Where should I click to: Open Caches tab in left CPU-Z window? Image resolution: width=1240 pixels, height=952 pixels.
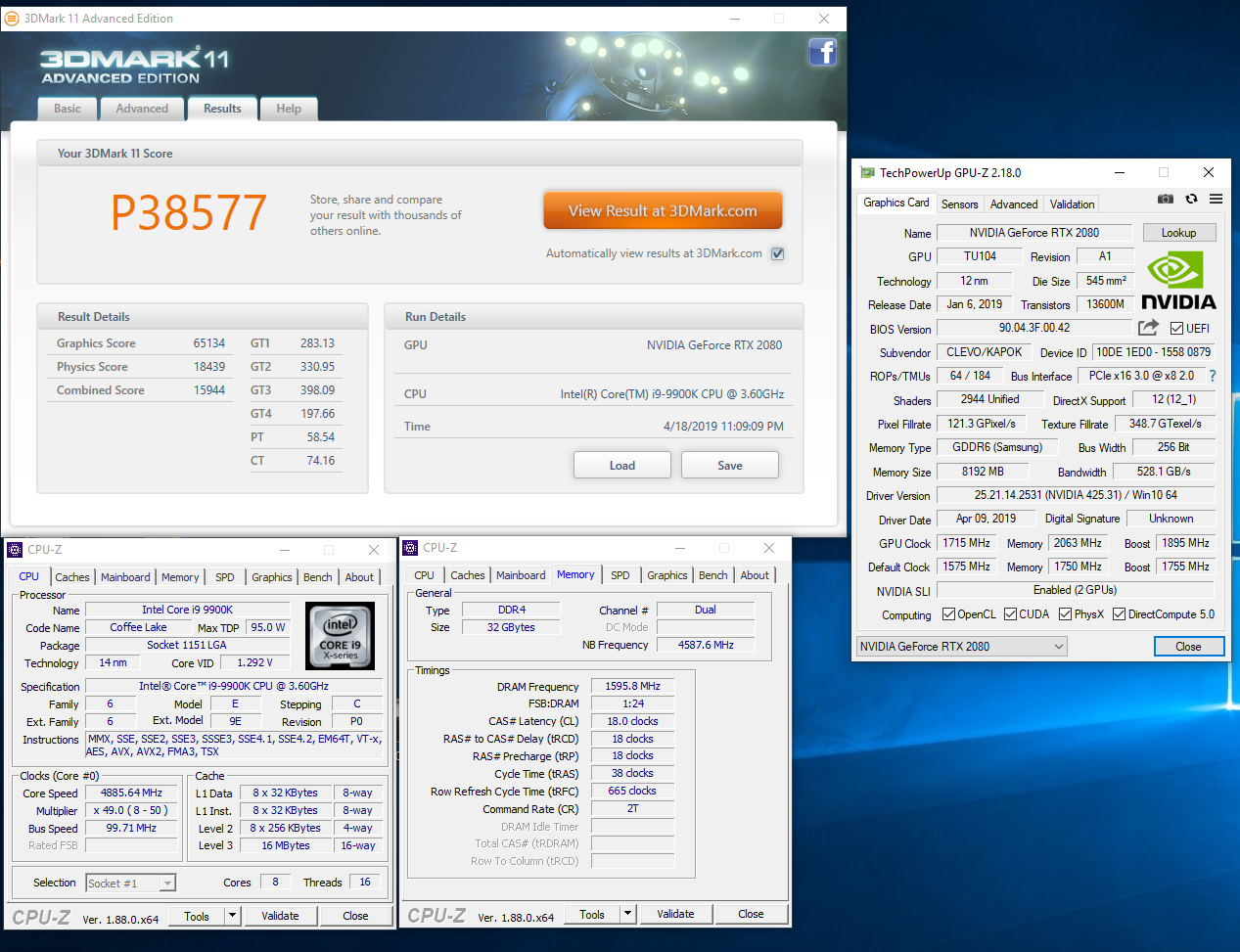point(72,577)
